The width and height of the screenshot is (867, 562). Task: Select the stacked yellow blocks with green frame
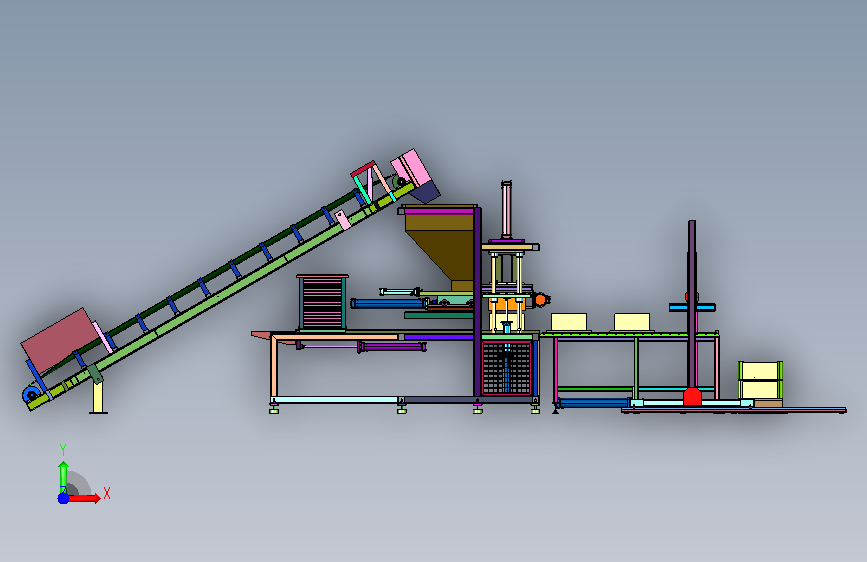pos(760,380)
